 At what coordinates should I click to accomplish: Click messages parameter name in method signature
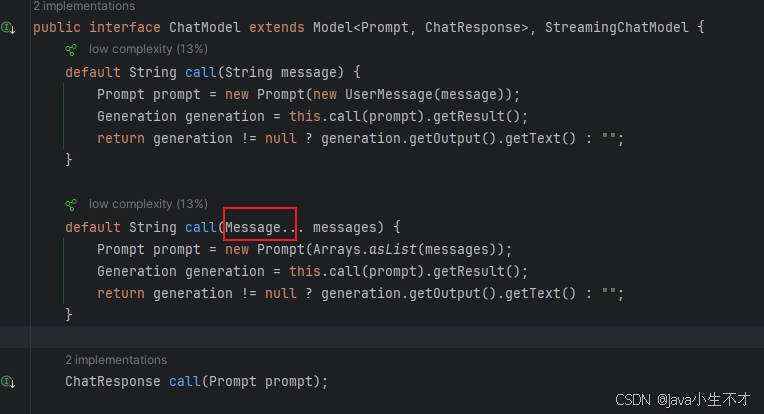344,227
